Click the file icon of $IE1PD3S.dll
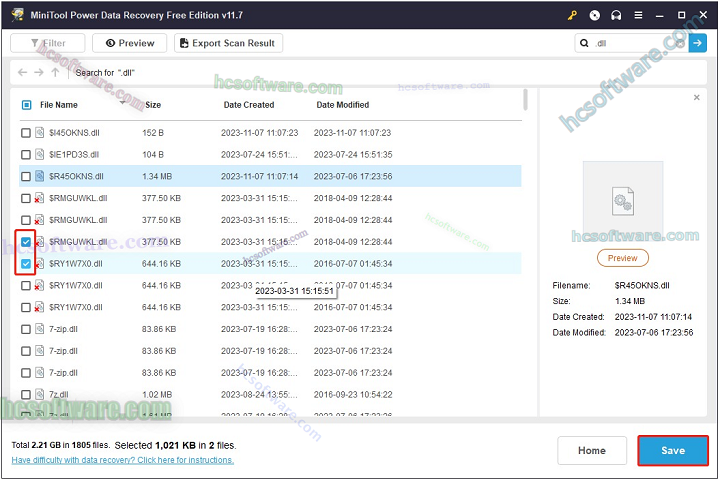The height and width of the screenshot is (480, 720). pyautogui.click(x=40, y=154)
